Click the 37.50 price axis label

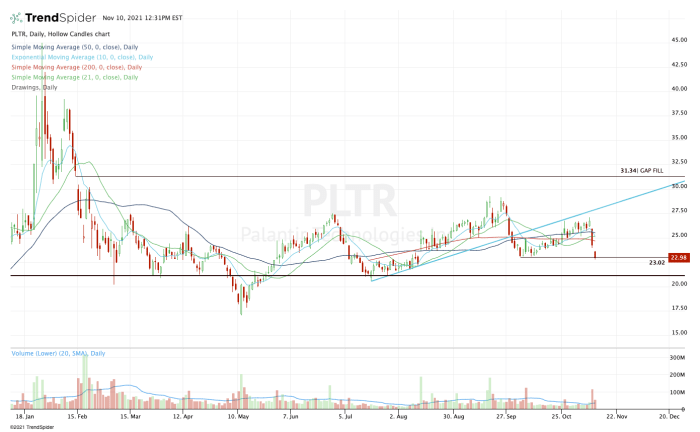tap(679, 113)
